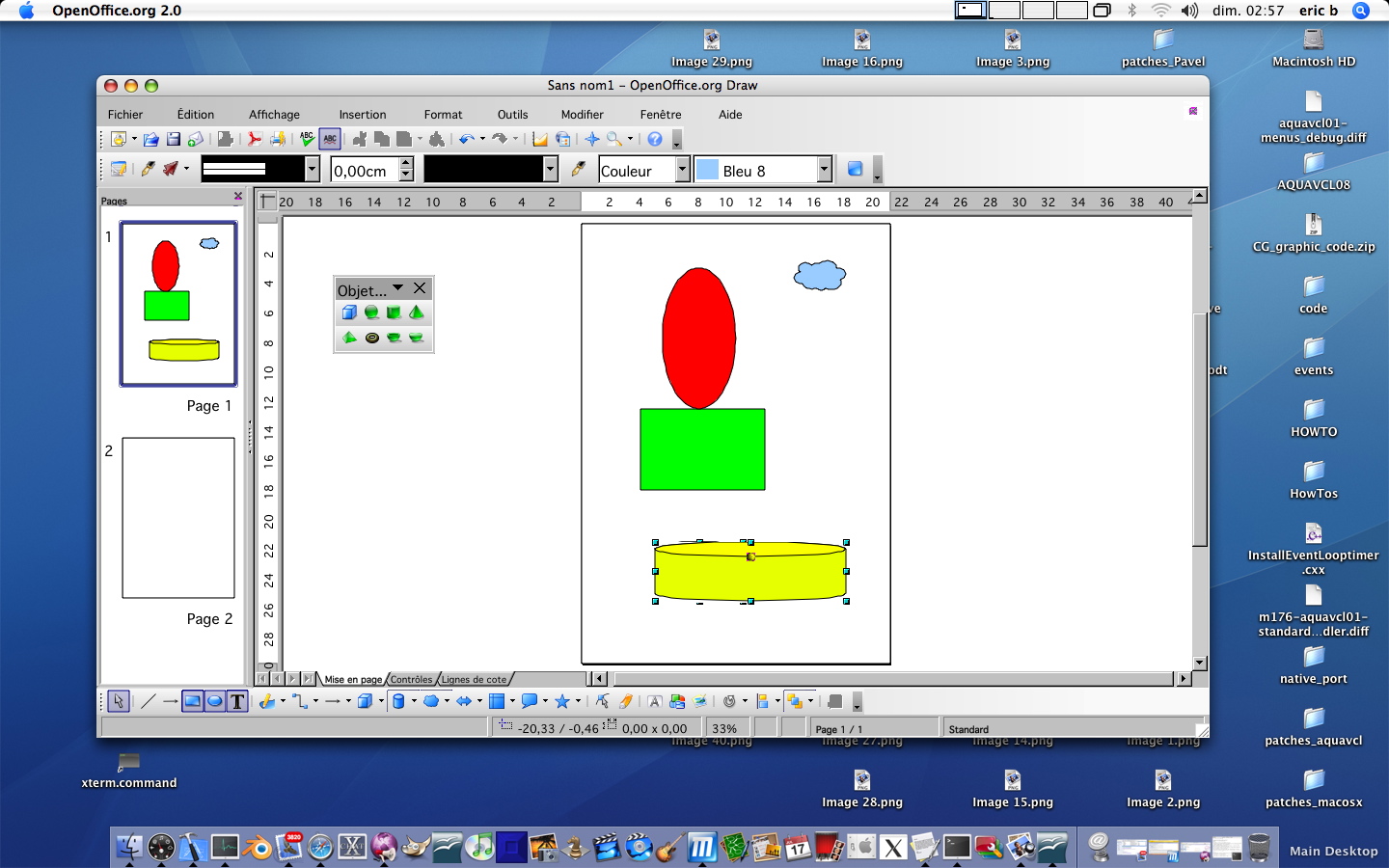Select the 3D Pyramid shape

pos(349,338)
